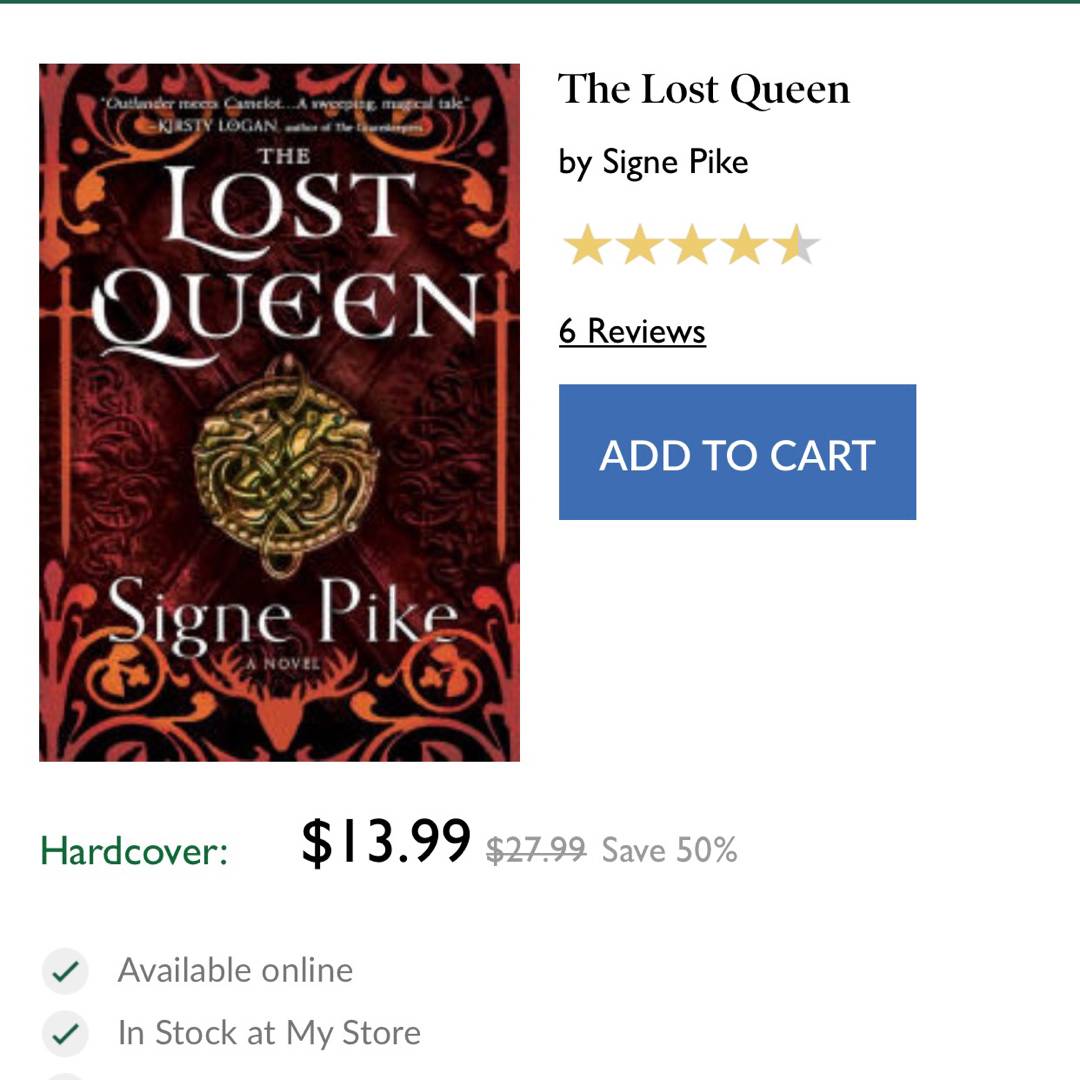This screenshot has height=1080, width=1080.
Task: Click the checkmark next to In Stock at My Store
Action: click(65, 1034)
